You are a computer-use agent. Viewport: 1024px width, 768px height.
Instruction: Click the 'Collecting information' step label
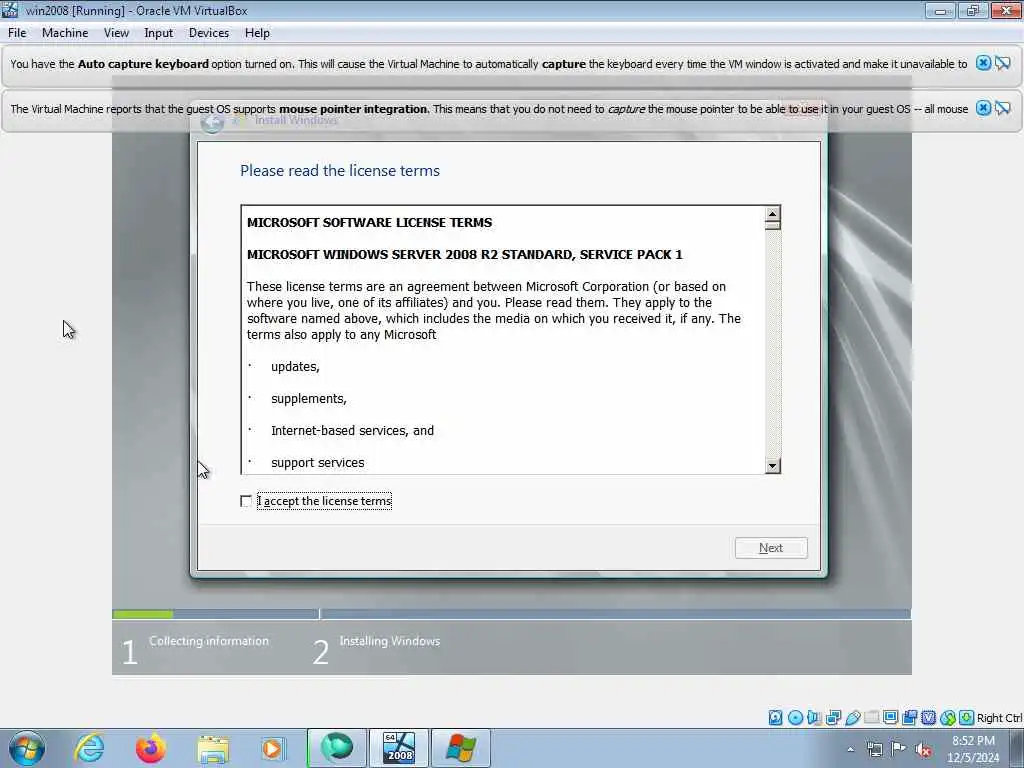pyautogui.click(x=209, y=641)
